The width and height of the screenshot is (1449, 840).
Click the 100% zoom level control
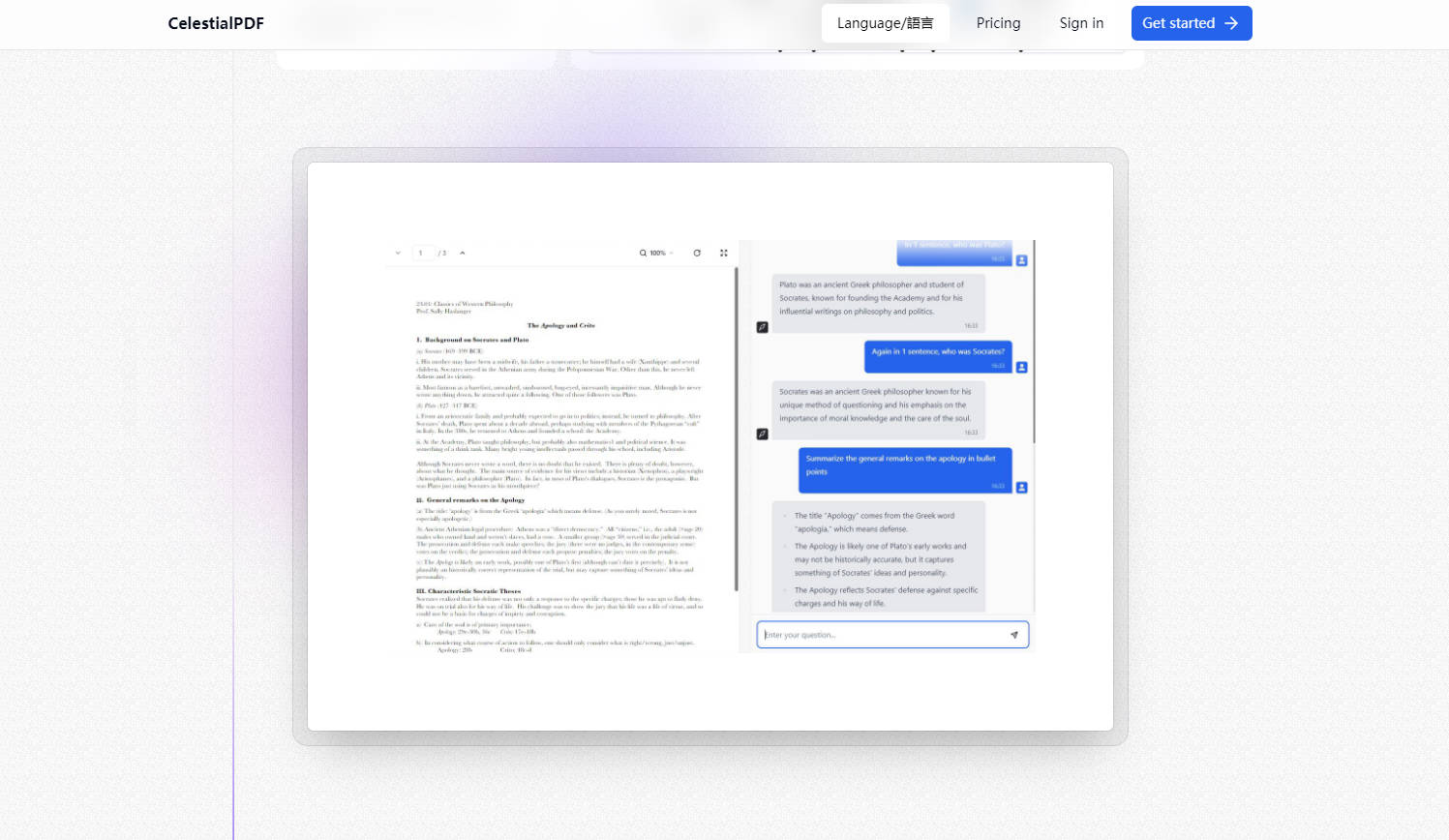point(656,253)
